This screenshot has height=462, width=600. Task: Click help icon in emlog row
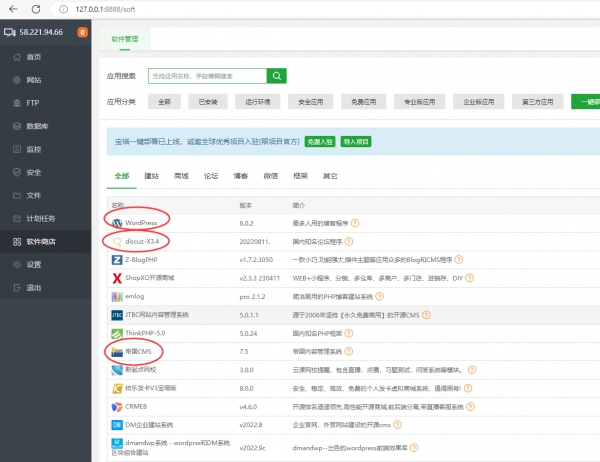coord(379,296)
